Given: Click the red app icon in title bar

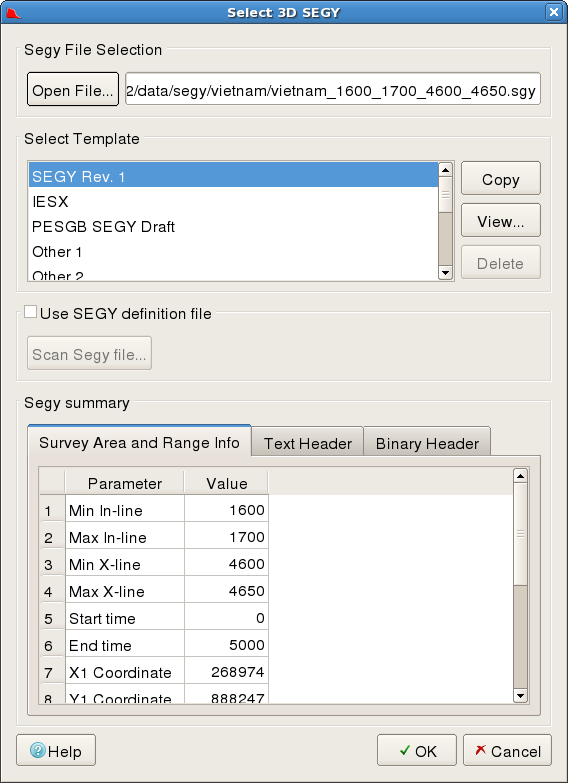Looking at the screenshot, I should [x=14, y=12].
